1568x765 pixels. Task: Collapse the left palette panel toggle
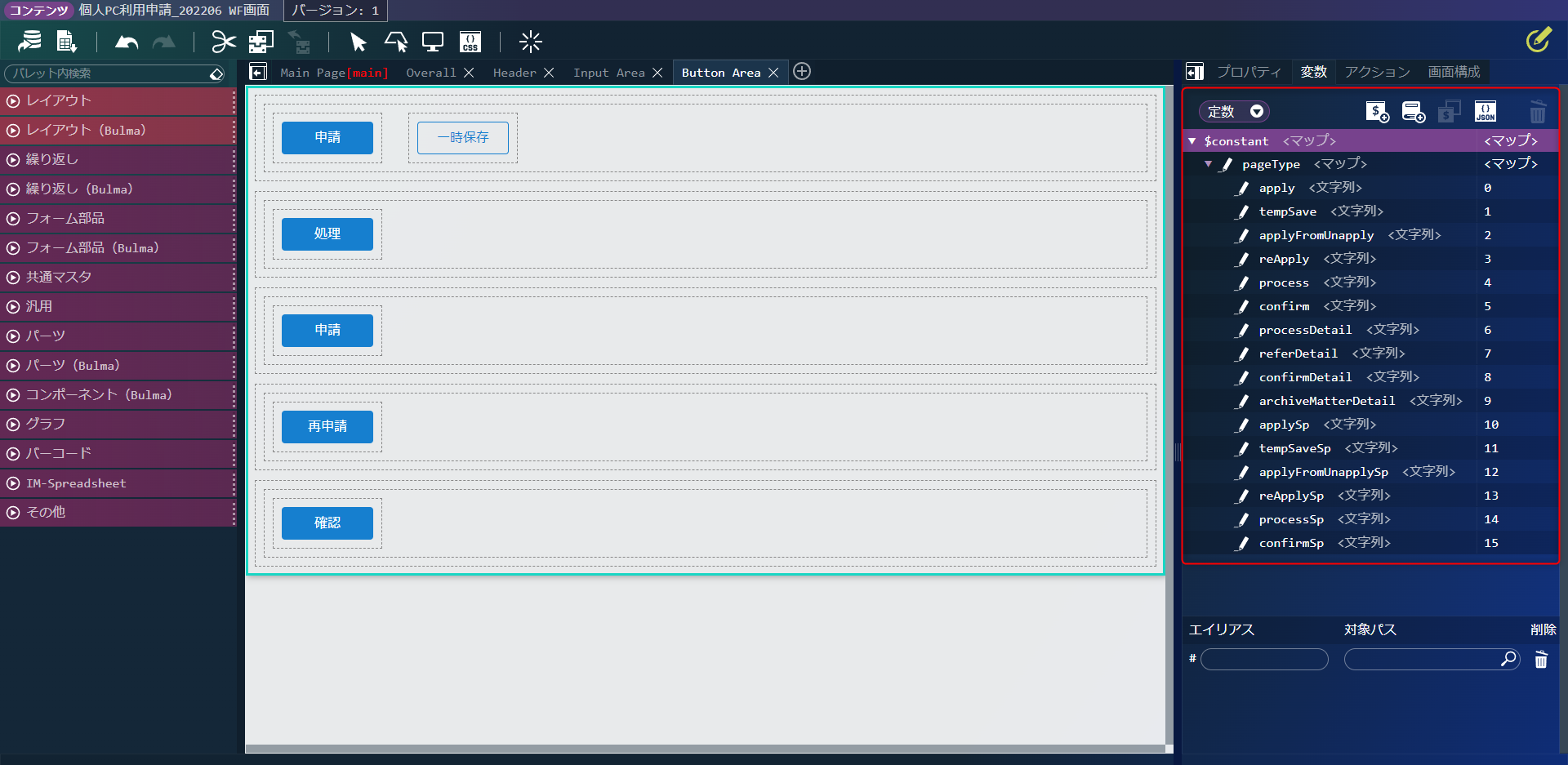point(258,72)
